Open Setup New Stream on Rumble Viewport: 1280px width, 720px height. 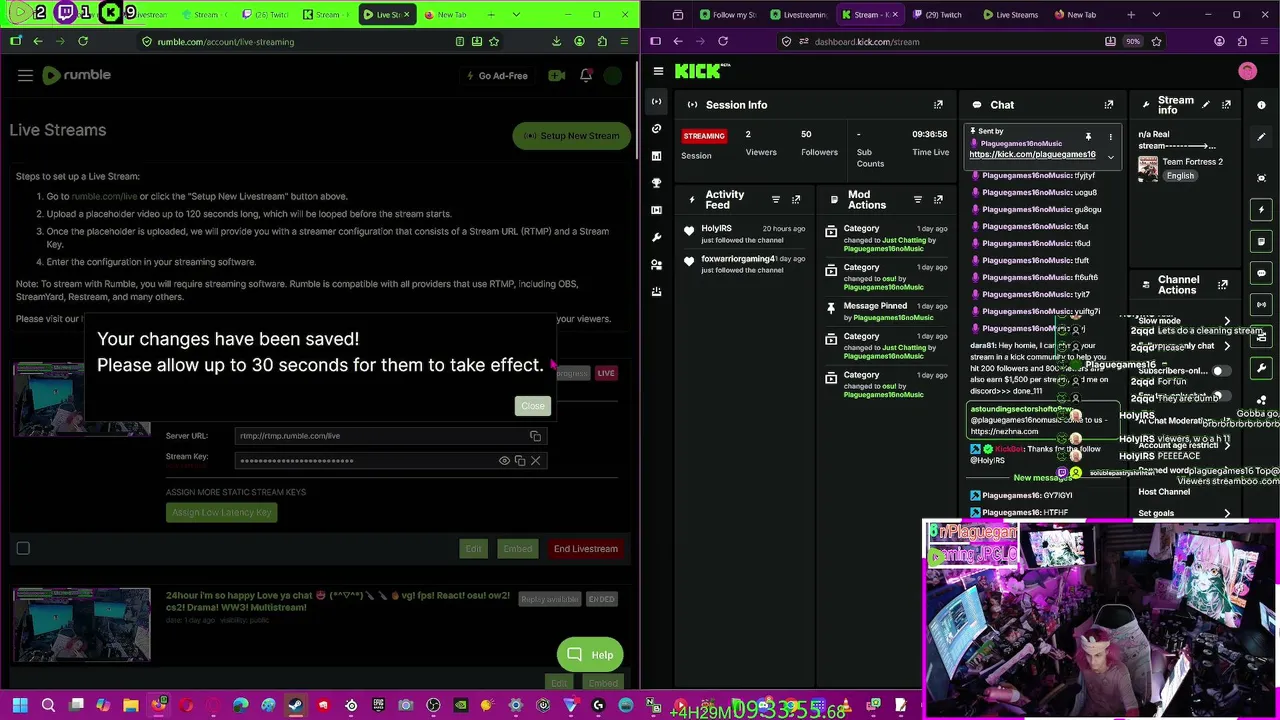coord(572,136)
